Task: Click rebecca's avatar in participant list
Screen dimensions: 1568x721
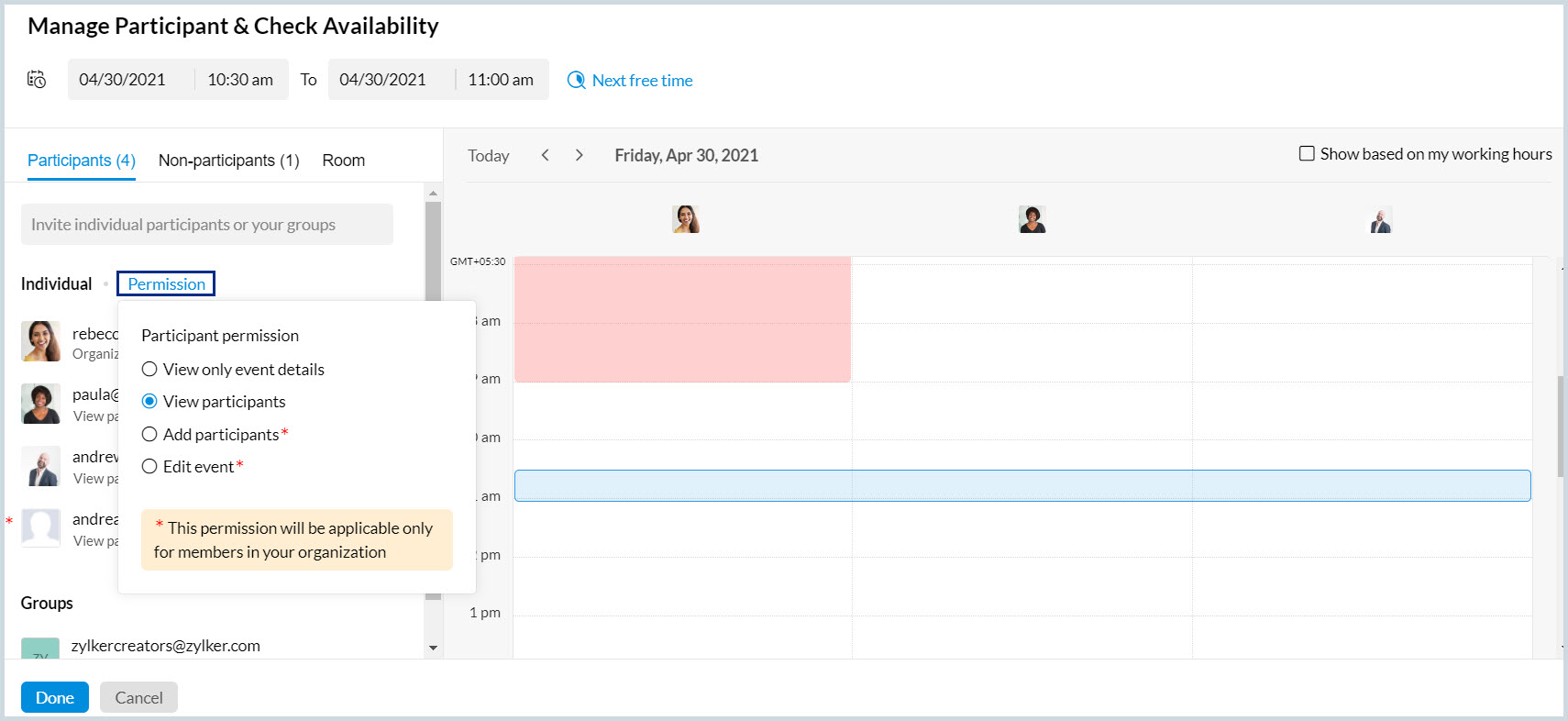Action: (x=41, y=341)
